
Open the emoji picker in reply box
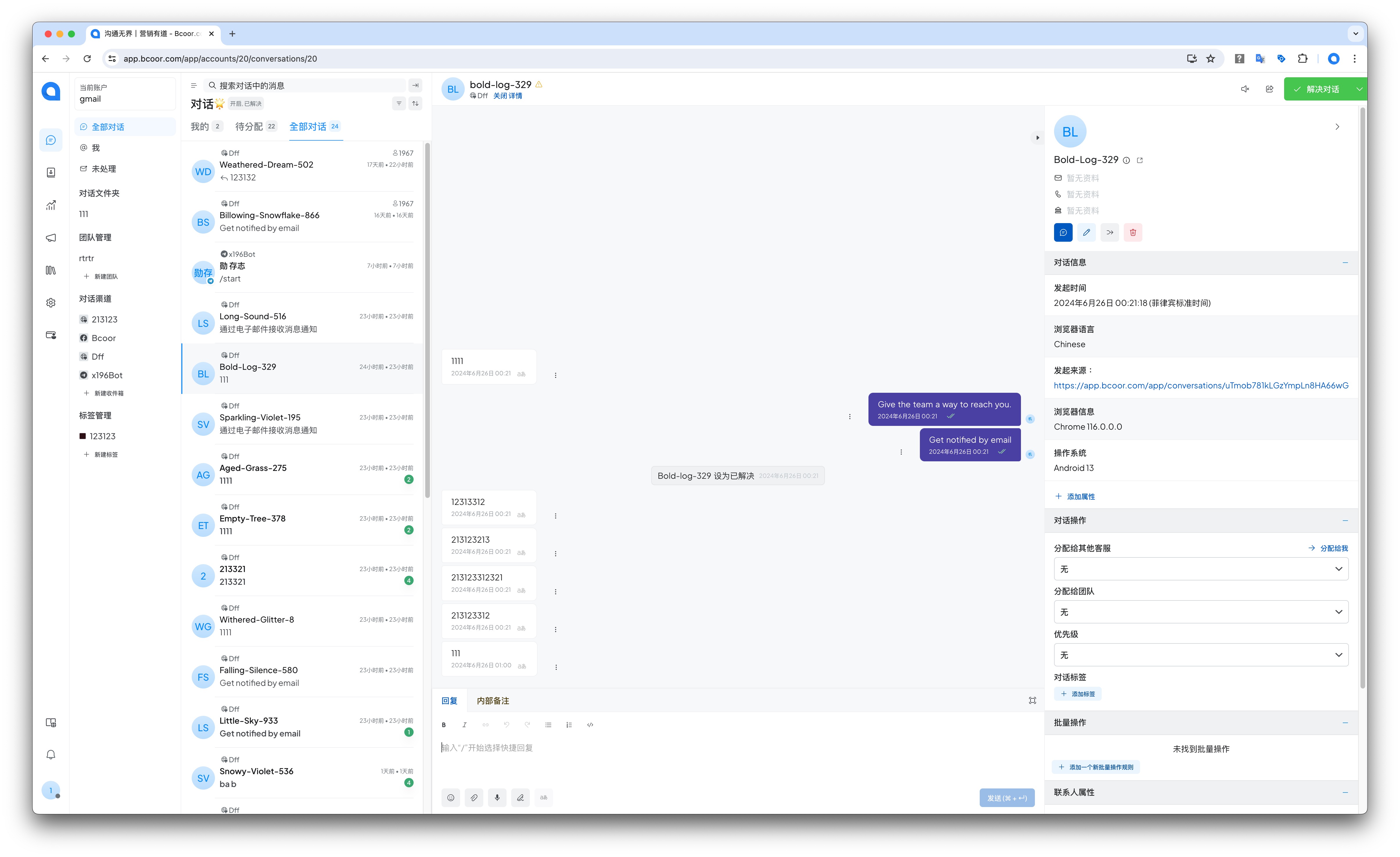point(450,797)
